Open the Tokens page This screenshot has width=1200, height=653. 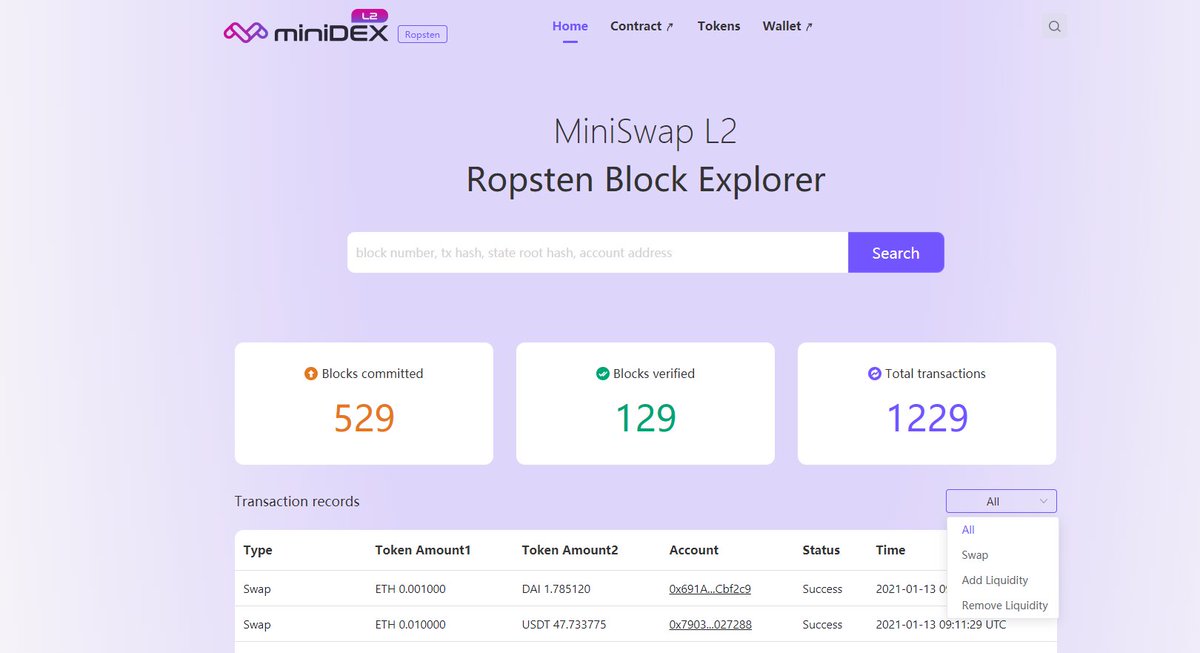point(719,26)
